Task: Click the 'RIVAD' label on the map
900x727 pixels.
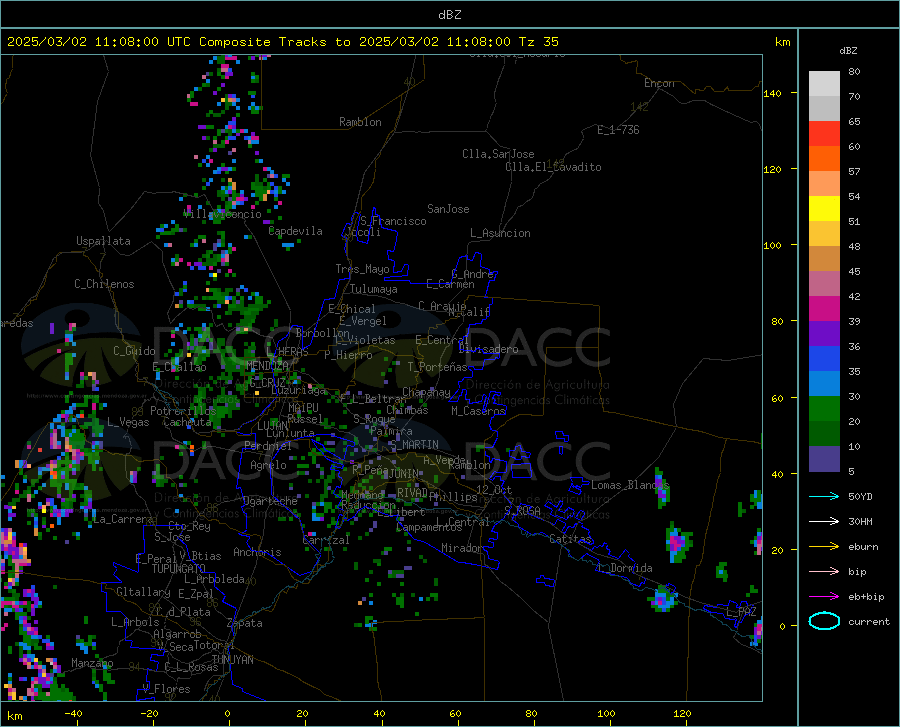Action: pos(412,493)
